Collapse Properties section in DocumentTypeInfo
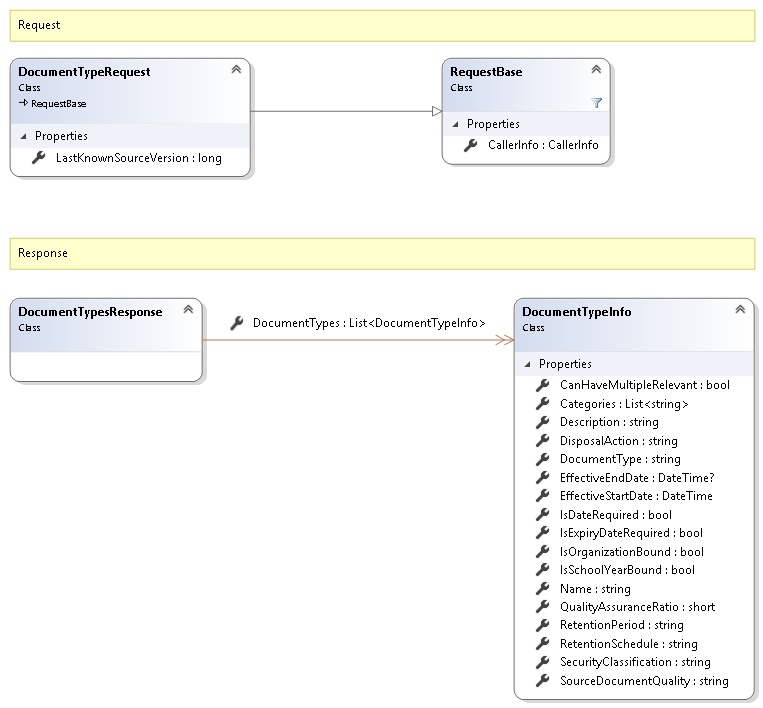763x708 pixels. pyautogui.click(x=528, y=364)
